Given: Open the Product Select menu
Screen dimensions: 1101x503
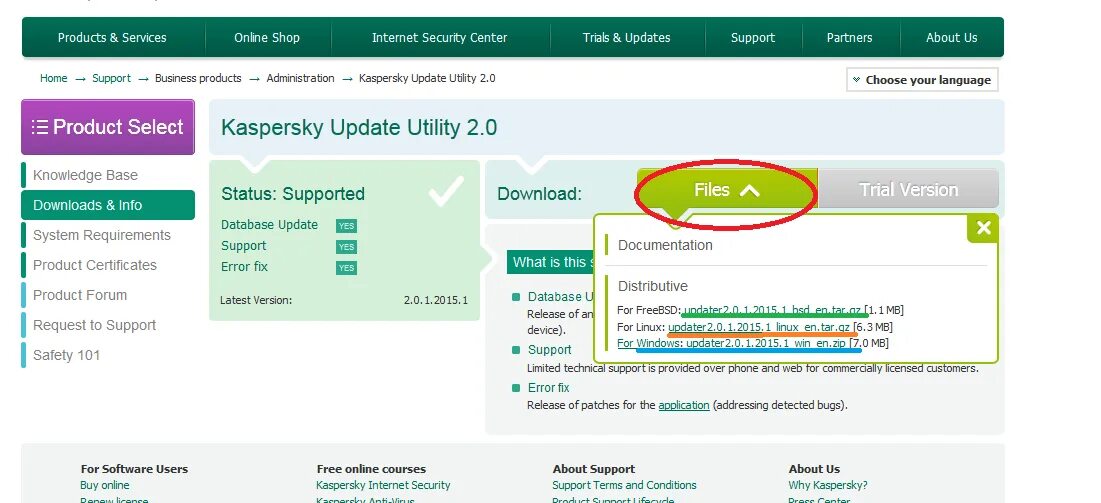Looking at the screenshot, I should pyautogui.click(x=108, y=126).
